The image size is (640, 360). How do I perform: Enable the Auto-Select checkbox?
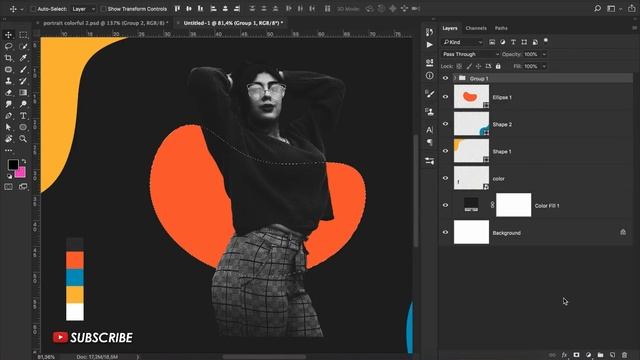(x=33, y=9)
